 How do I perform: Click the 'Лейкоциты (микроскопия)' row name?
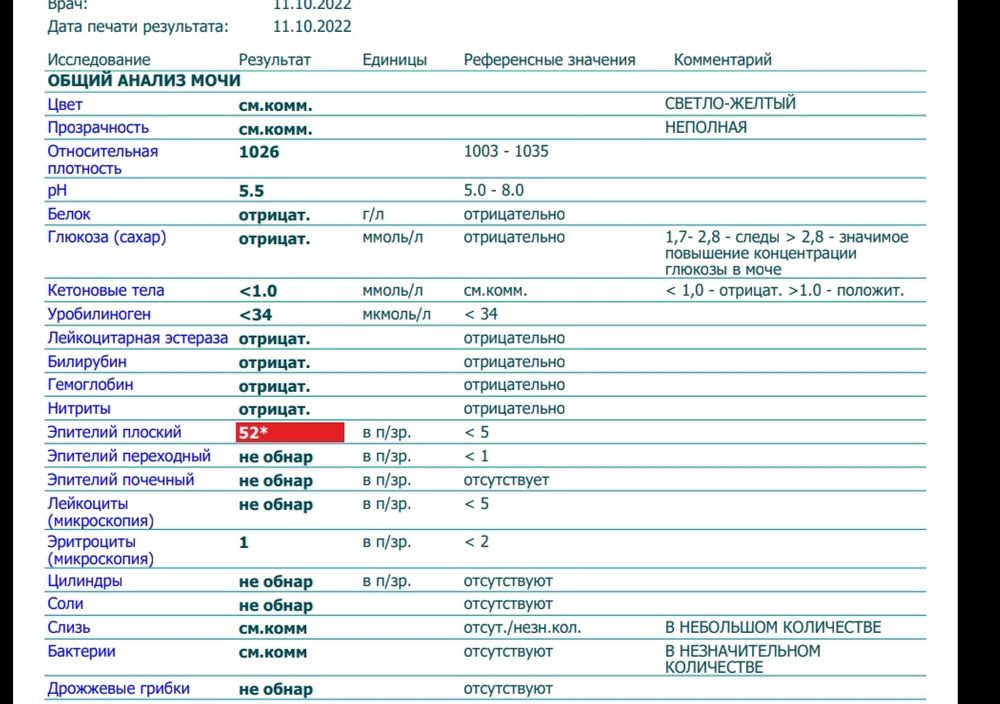(x=101, y=512)
